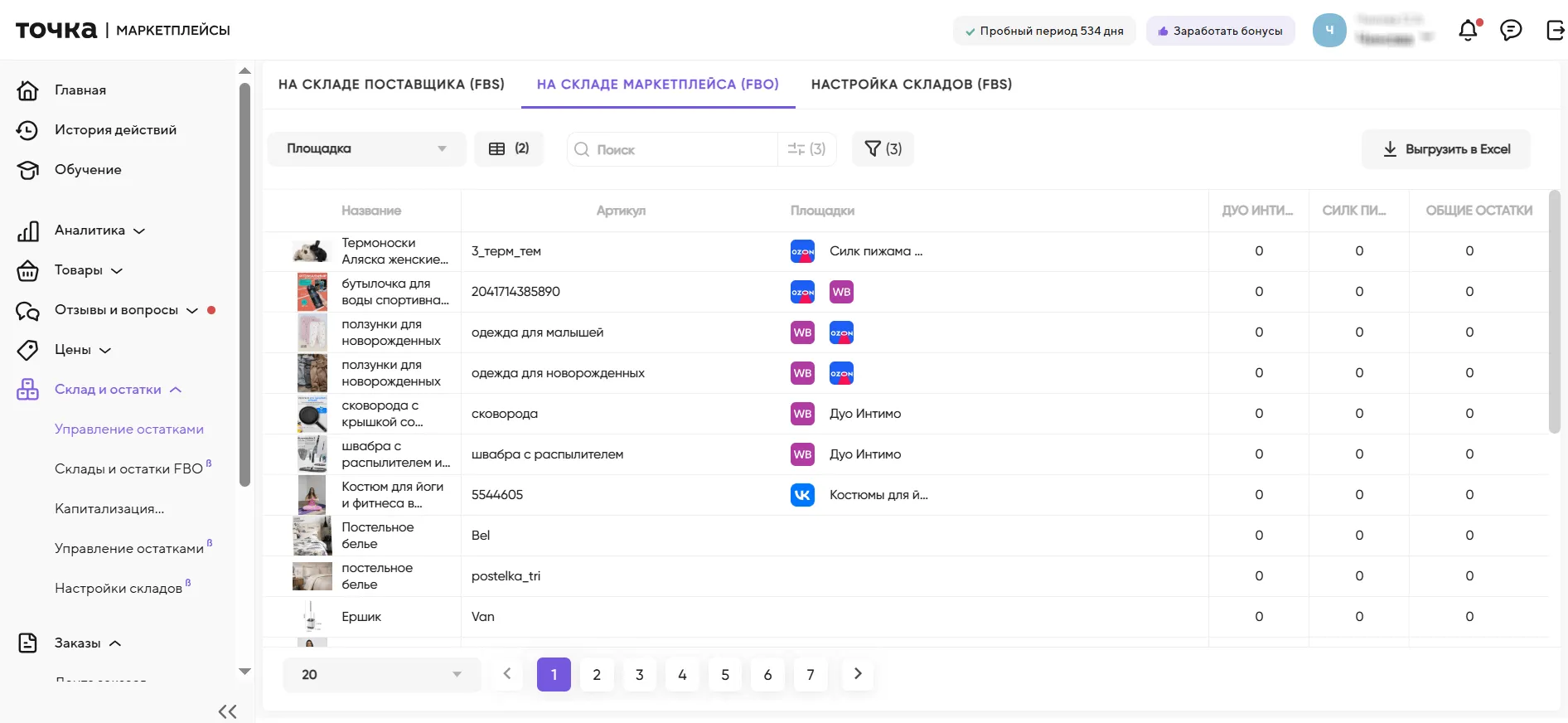Screen dimensions: 1568x723
Task: Open table columns settings icon (2)
Action: [x=509, y=149]
